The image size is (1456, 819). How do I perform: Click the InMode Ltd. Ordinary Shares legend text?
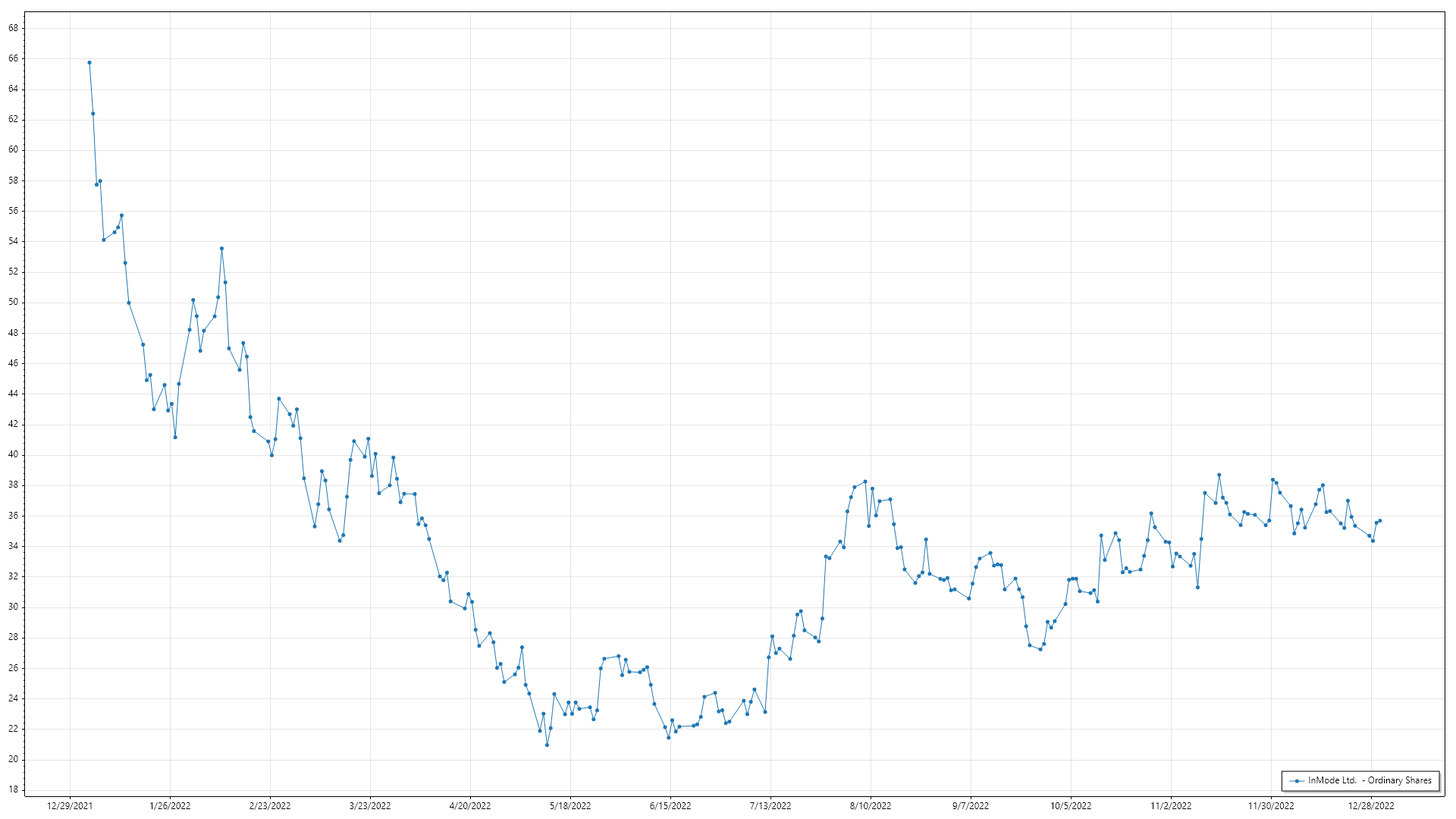pyautogui.click(x=1370, y=780)
